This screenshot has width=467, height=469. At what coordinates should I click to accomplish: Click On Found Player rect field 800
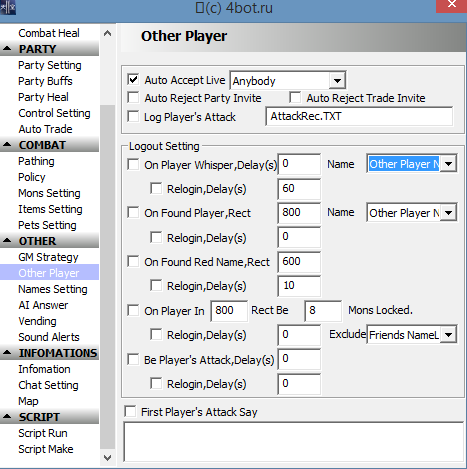click(299, 213)
